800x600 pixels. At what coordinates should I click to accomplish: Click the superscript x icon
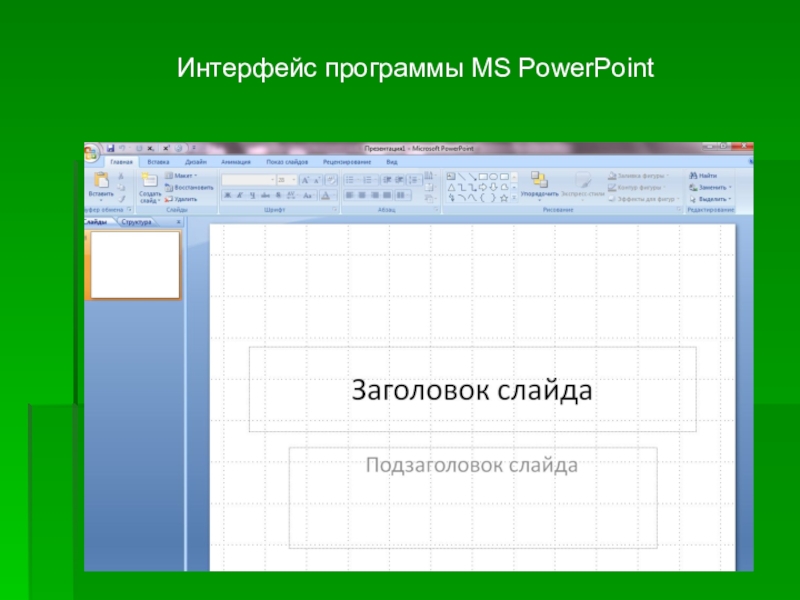click(x=166, y=148)
